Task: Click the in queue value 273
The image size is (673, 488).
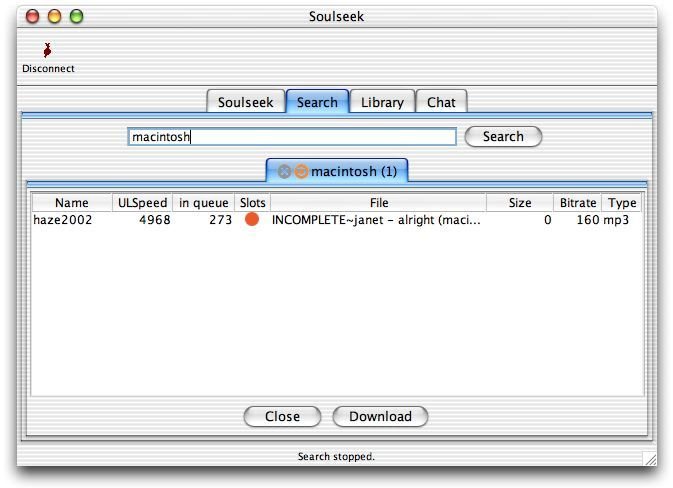Action: click(x=220, y=220)
